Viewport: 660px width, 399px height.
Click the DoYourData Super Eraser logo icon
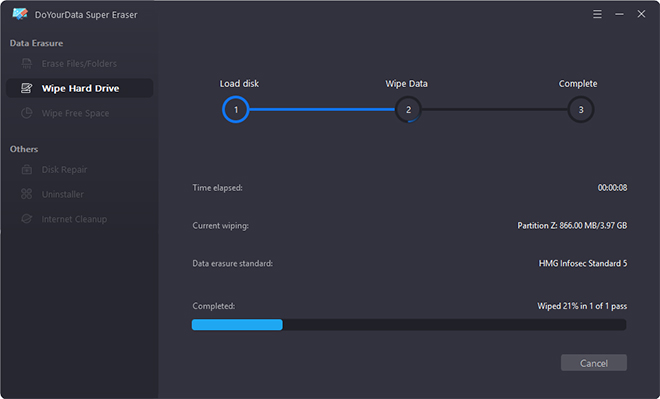tap(20, 14)
